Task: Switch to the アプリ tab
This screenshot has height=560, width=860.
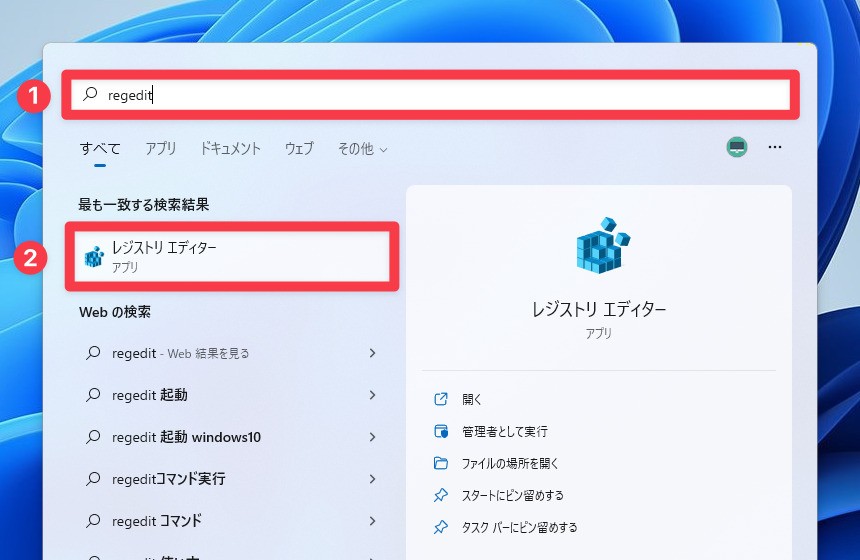Action: [x=161, y=148]
